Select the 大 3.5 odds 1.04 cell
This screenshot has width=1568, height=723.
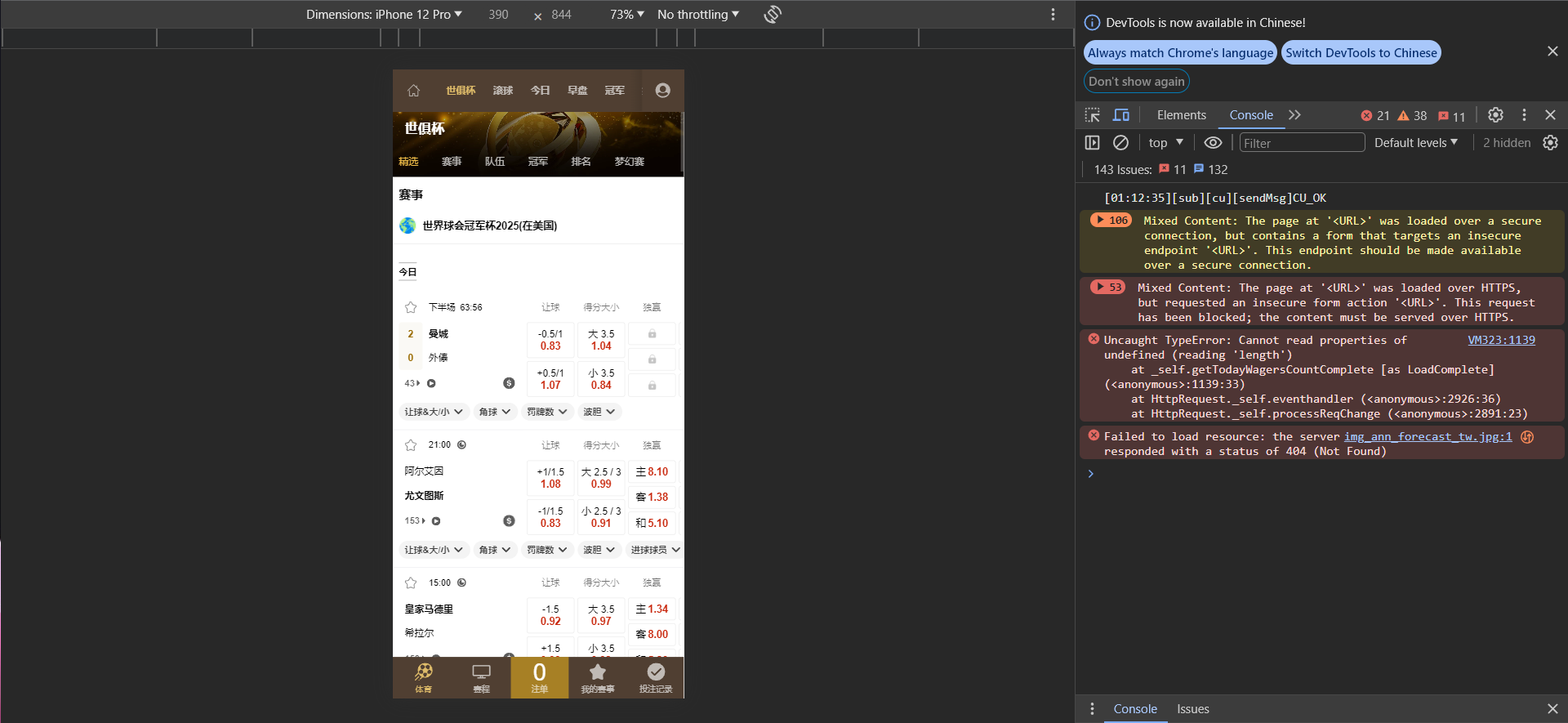[601, 340]
